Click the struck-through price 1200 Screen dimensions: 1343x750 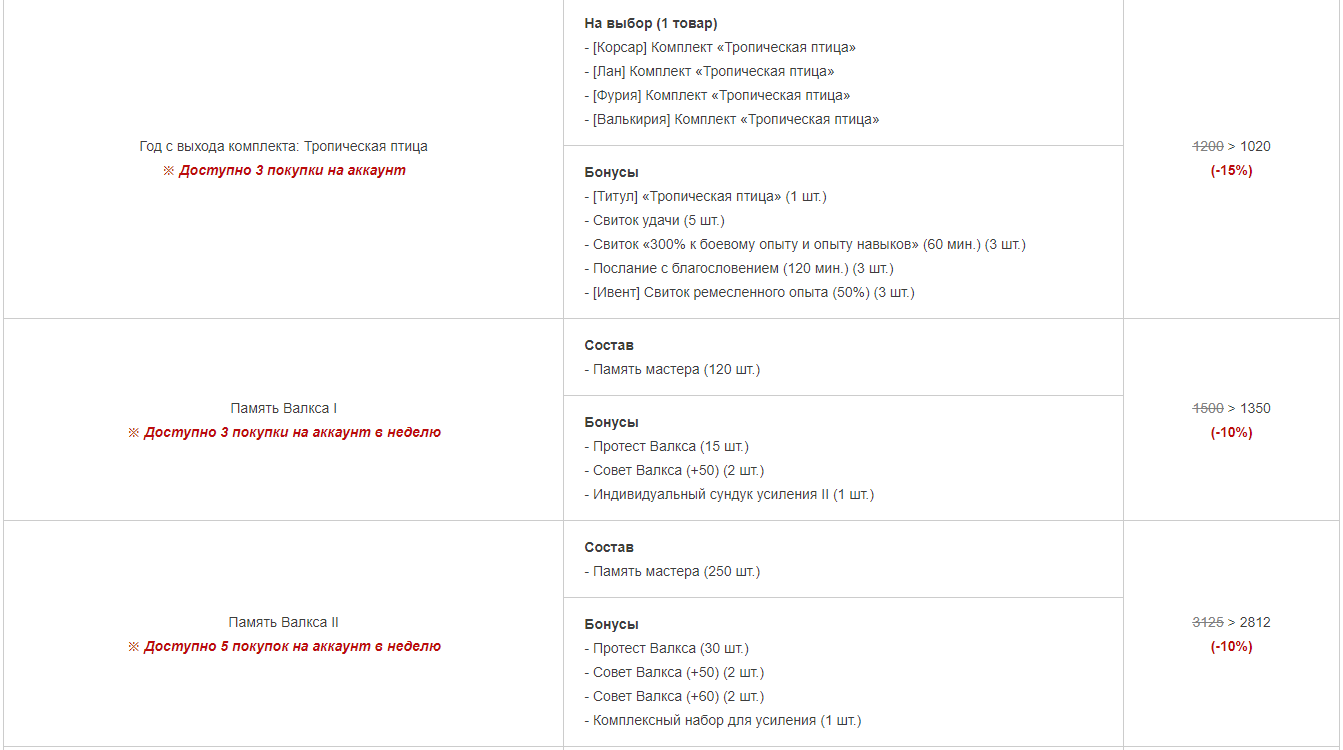point(1208,146)
